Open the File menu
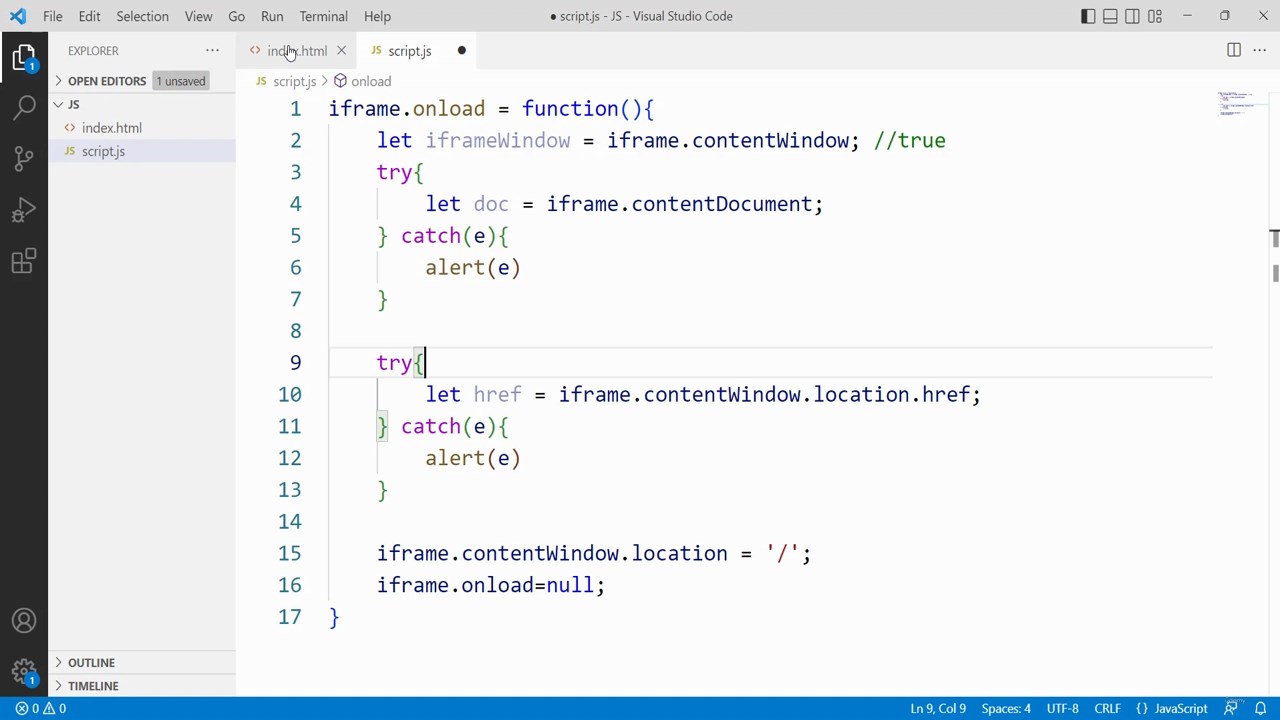This screenshot has height=720, width=1280. (53, 16)
